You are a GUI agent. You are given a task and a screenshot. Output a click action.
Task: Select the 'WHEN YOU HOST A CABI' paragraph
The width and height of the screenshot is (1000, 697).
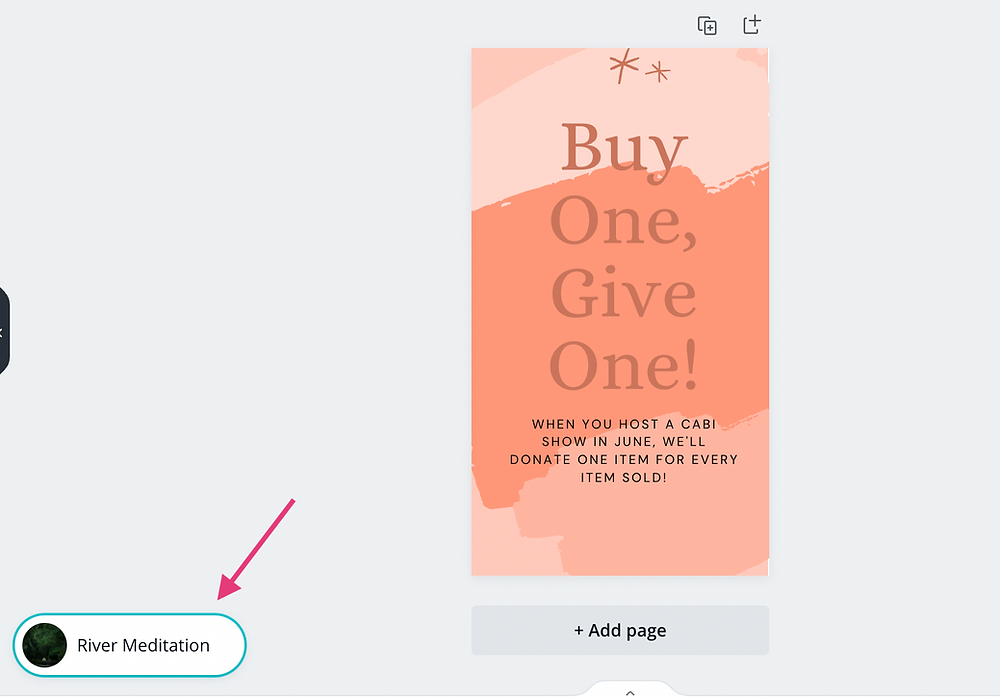[x=624, y=450]
